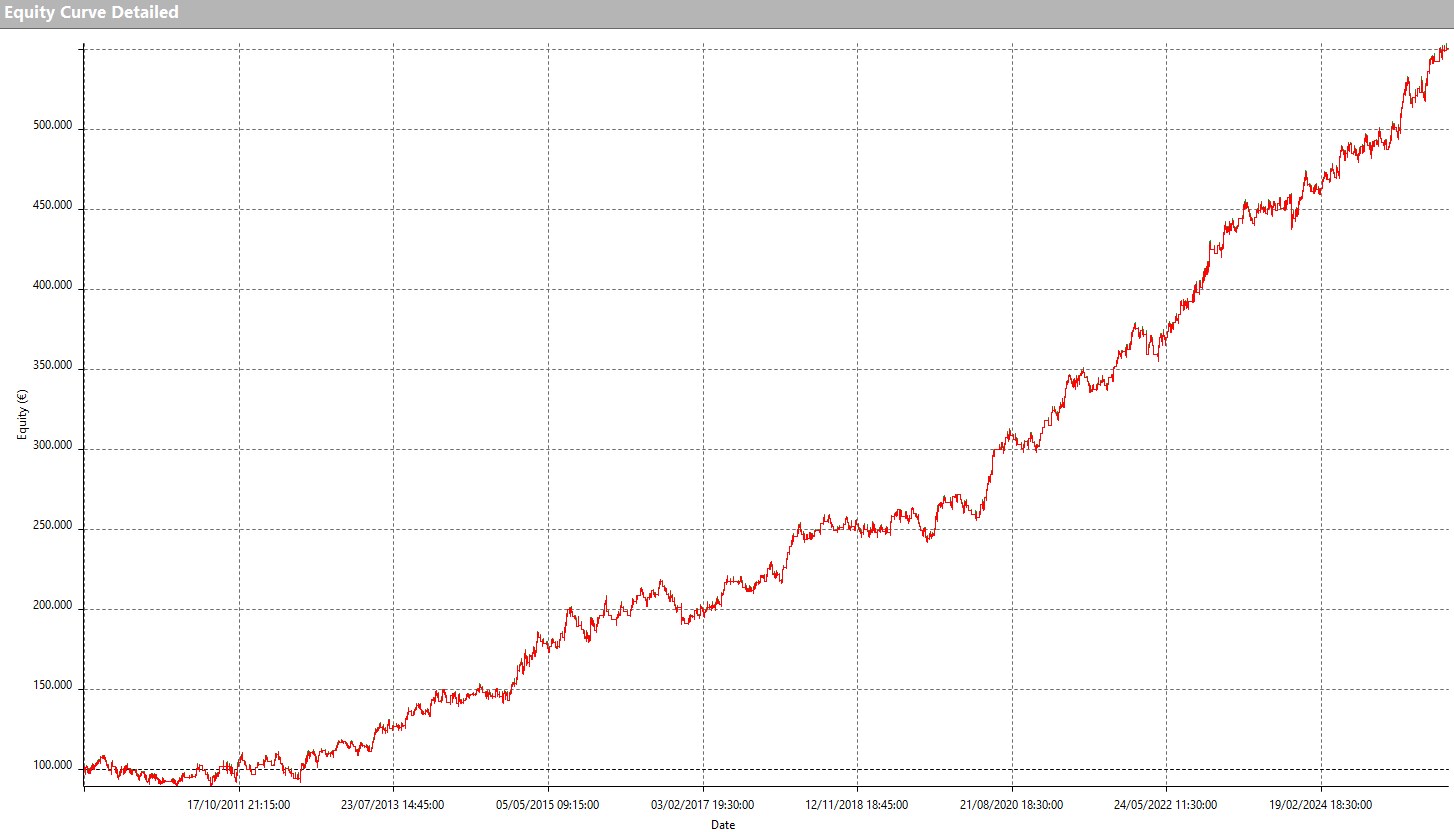
Task: Select the 12/11/2018 18:45:00 date label
Action: (x=857, y=805)
